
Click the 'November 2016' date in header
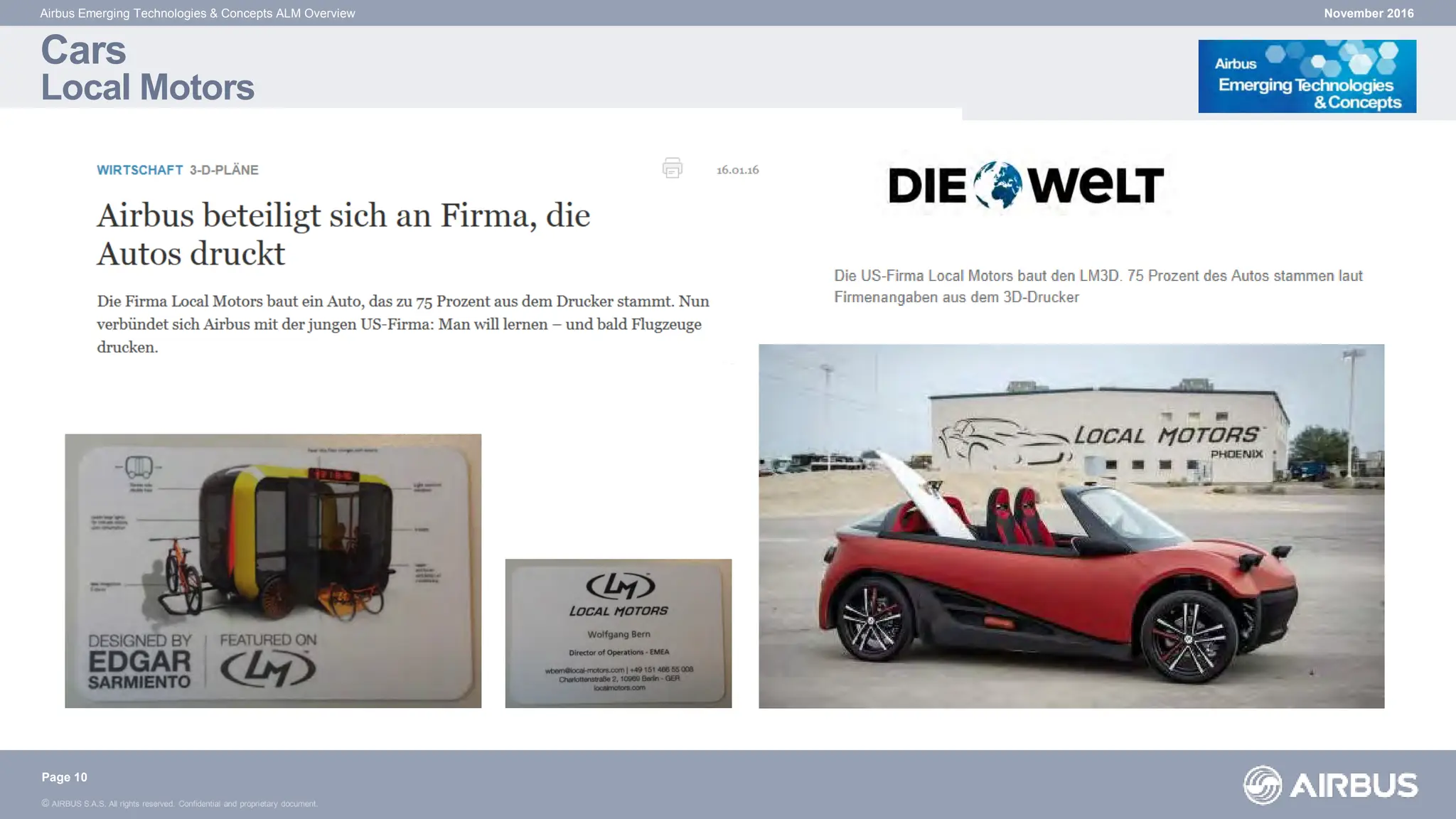(x=1369, y=14)
